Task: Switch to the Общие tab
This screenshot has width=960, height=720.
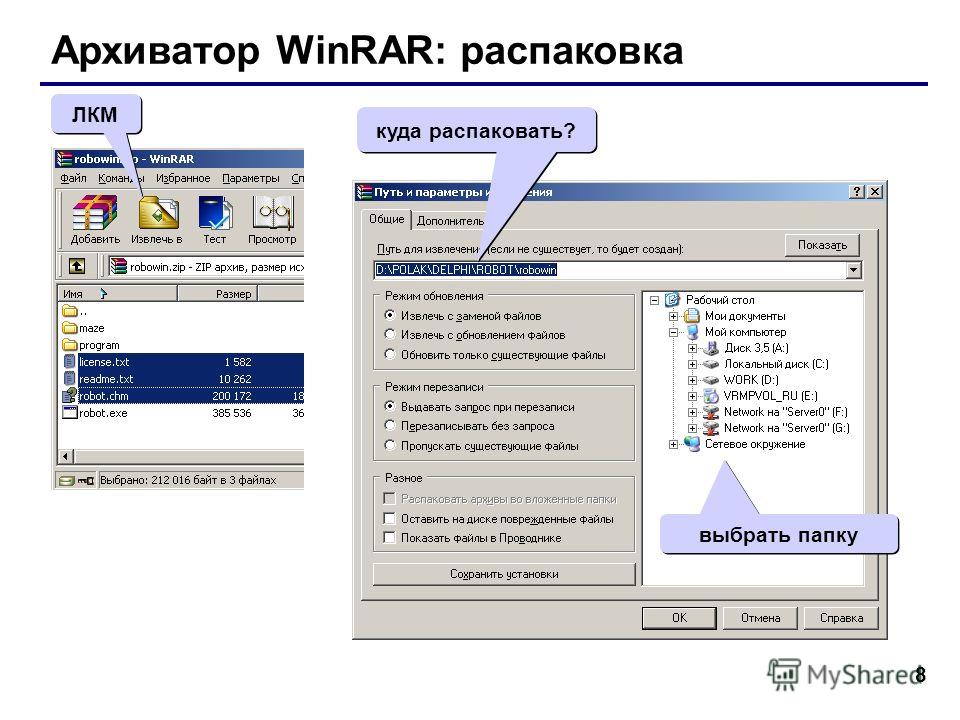Action: (x=386, y=219)
